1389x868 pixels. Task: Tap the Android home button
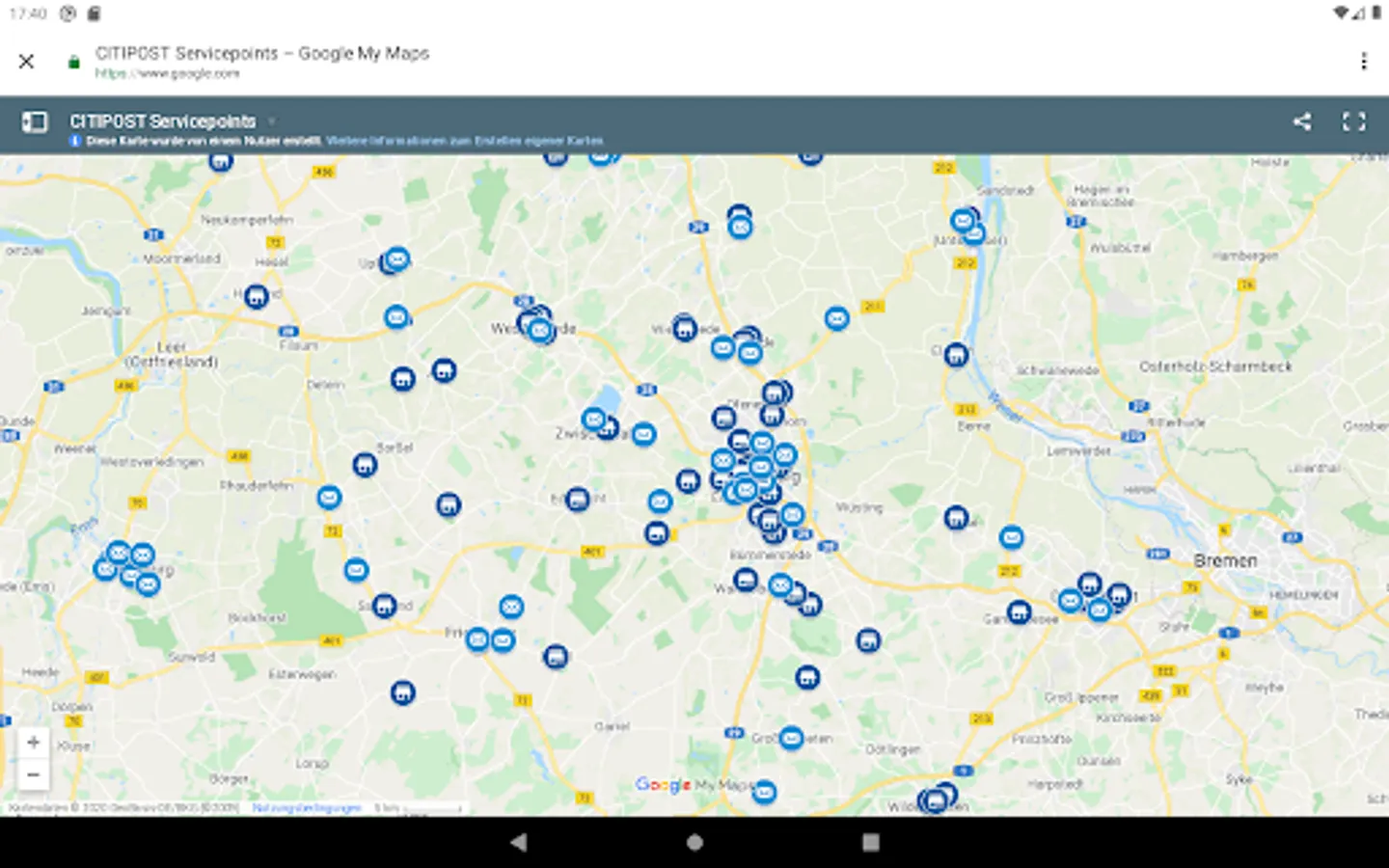point(694,842)
